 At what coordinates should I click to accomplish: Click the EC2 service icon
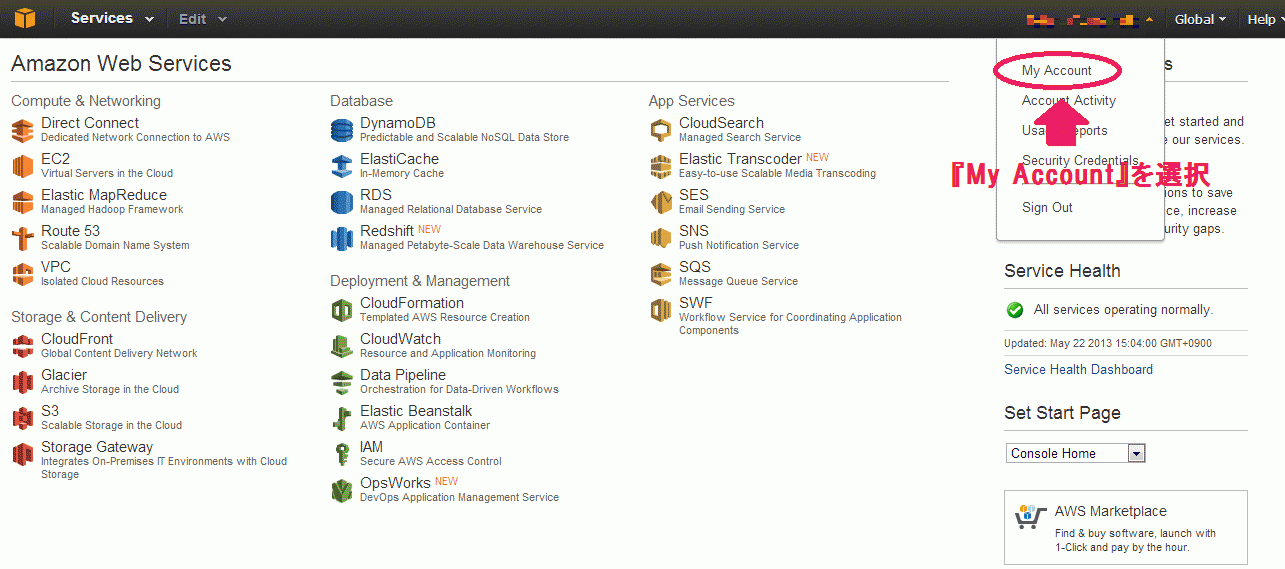[23, 166]
